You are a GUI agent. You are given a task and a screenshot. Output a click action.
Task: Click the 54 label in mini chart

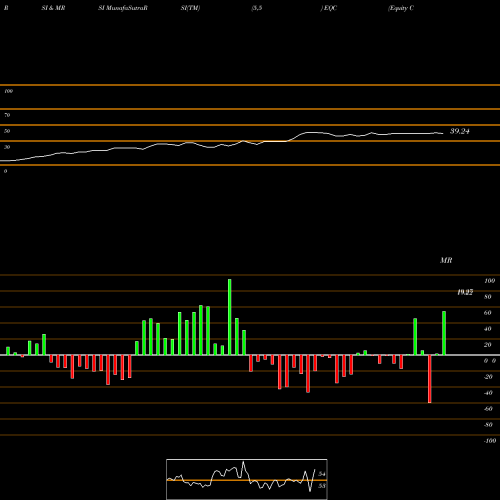pyautogui.click(x=322, y=474)
